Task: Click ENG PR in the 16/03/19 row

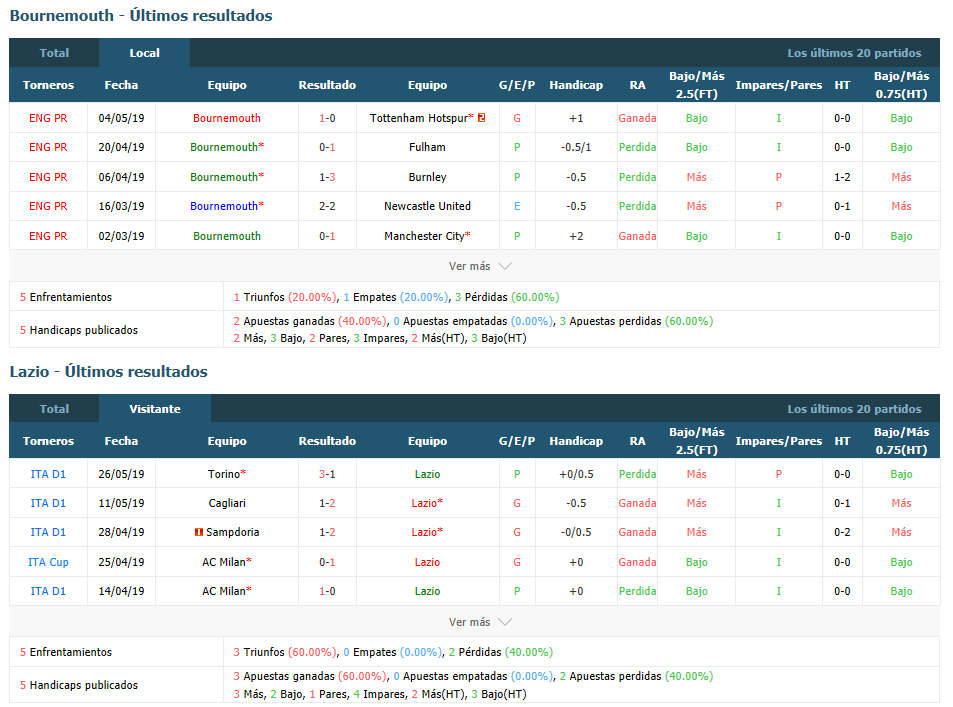Action: point(48,206)
